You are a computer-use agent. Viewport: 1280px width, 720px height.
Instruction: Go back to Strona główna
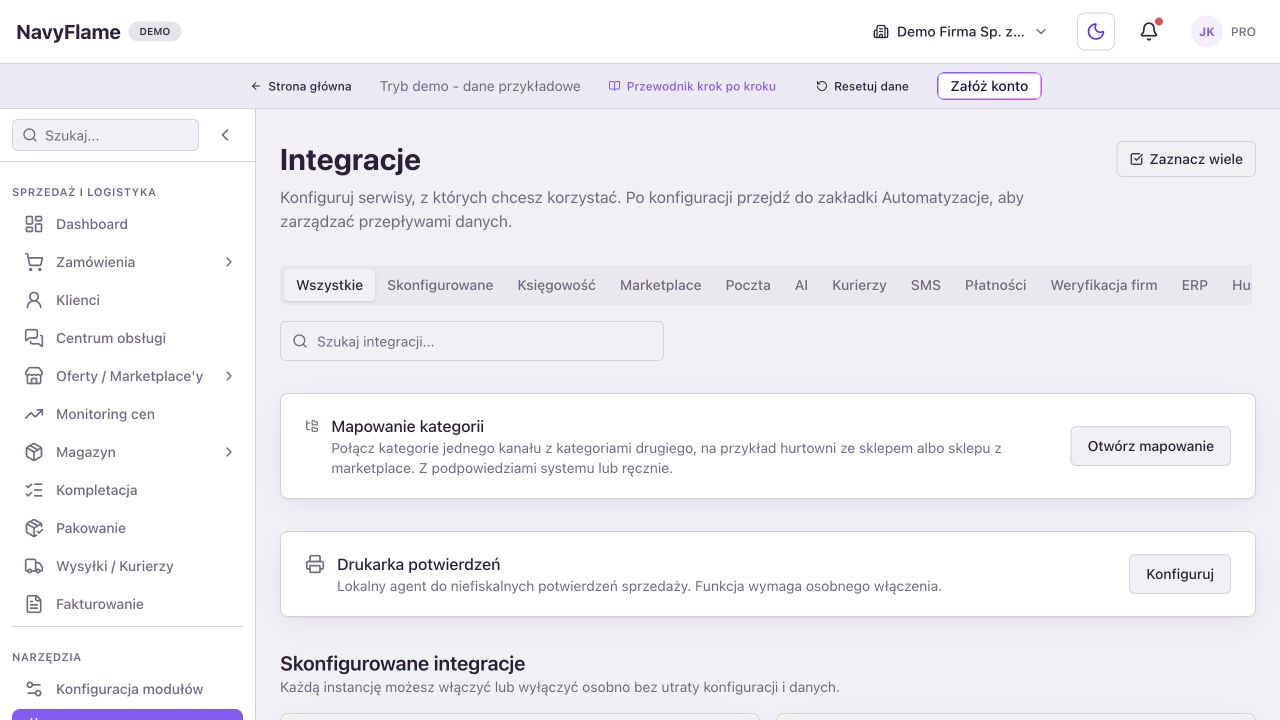[x=301, y=86]
